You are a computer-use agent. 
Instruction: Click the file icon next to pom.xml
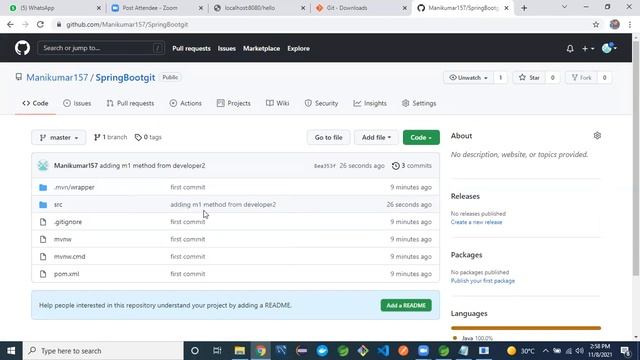tap(43, 274)
